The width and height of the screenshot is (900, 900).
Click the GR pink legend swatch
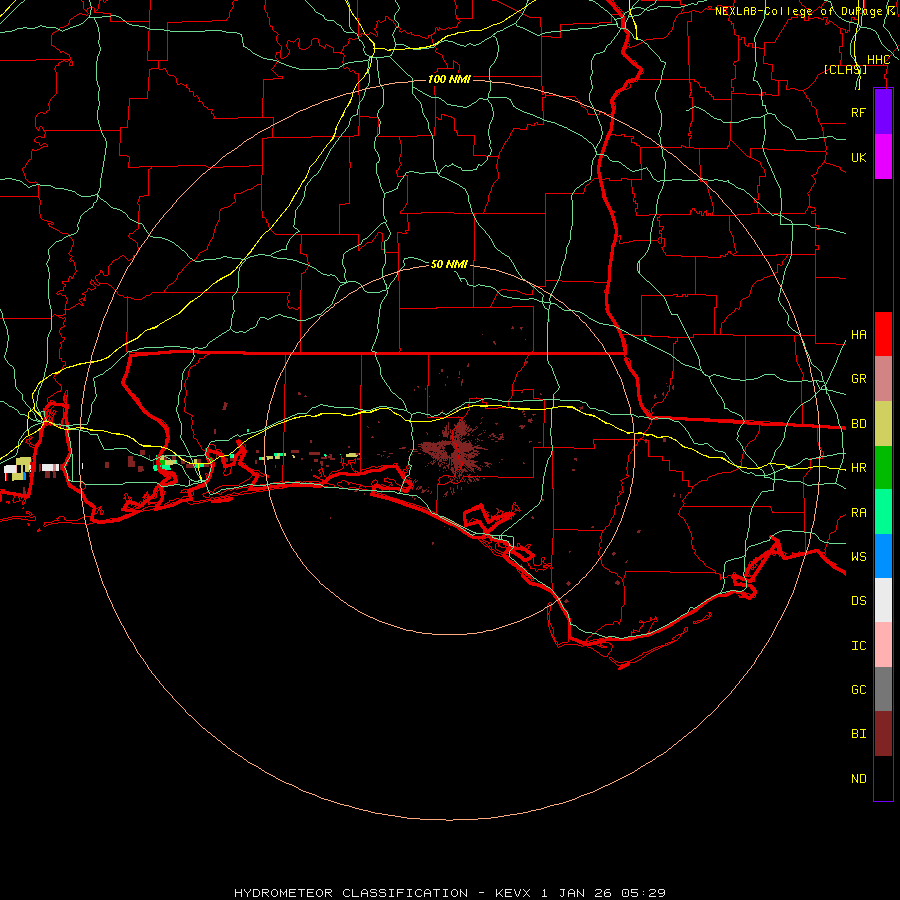(883, 379)
